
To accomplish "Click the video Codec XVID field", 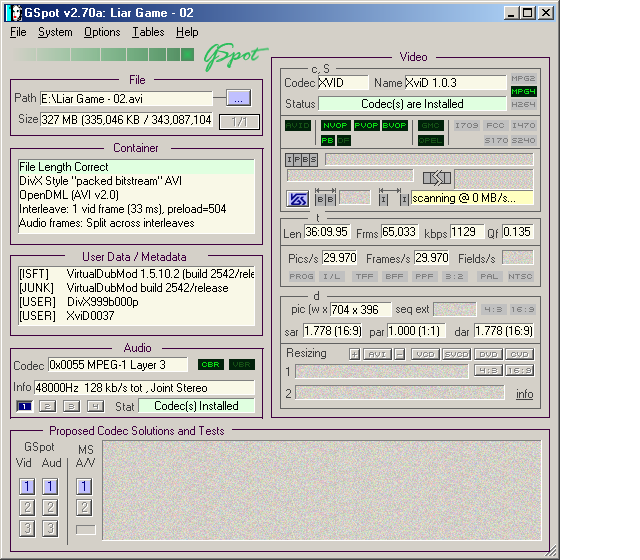I will coord(342,83).
